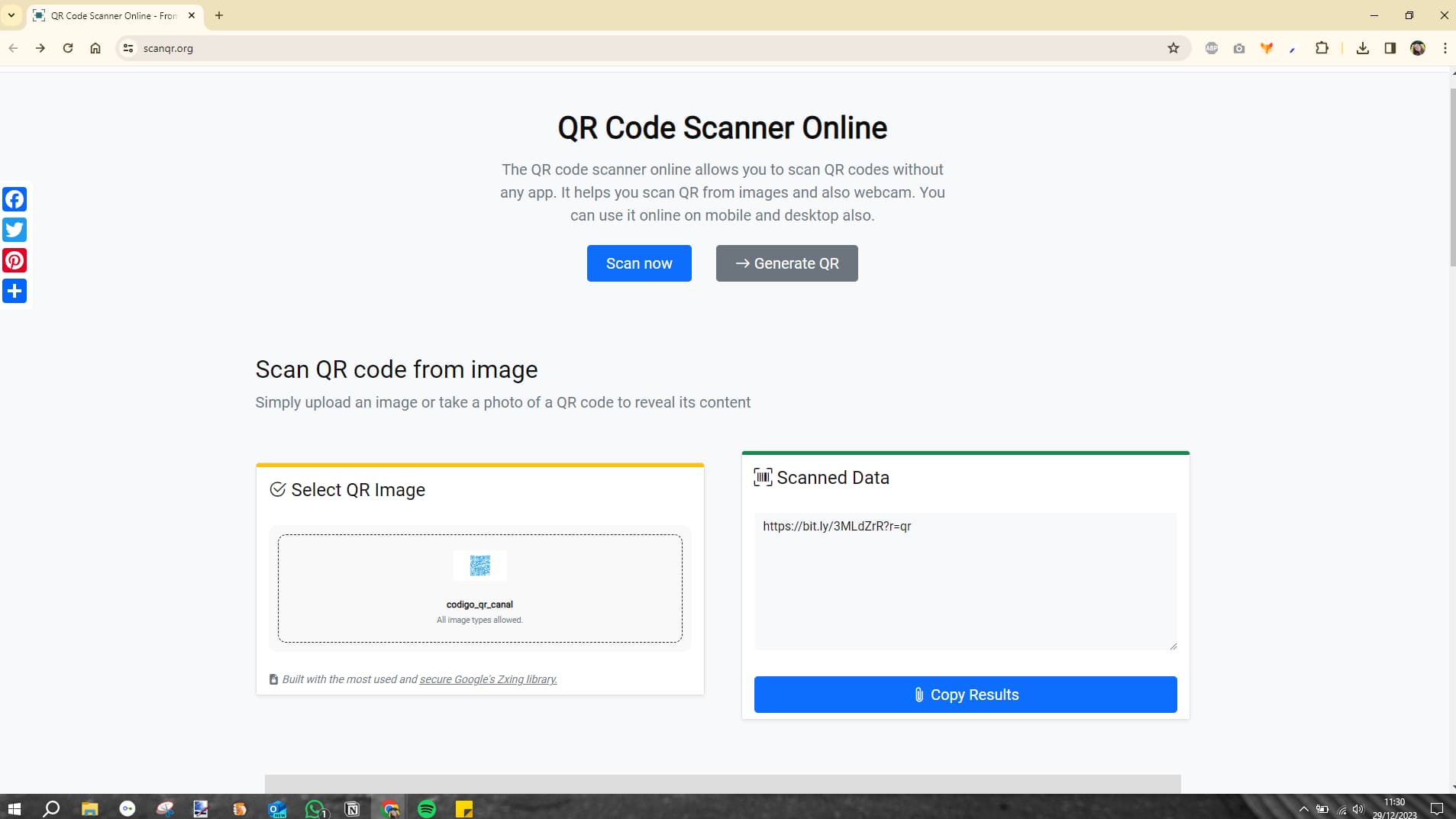Image resolution: width=1456 pixels, height=819 pixels.
Task: Open Chrome's three-dot menu
Action: (x=1443, y=47)
